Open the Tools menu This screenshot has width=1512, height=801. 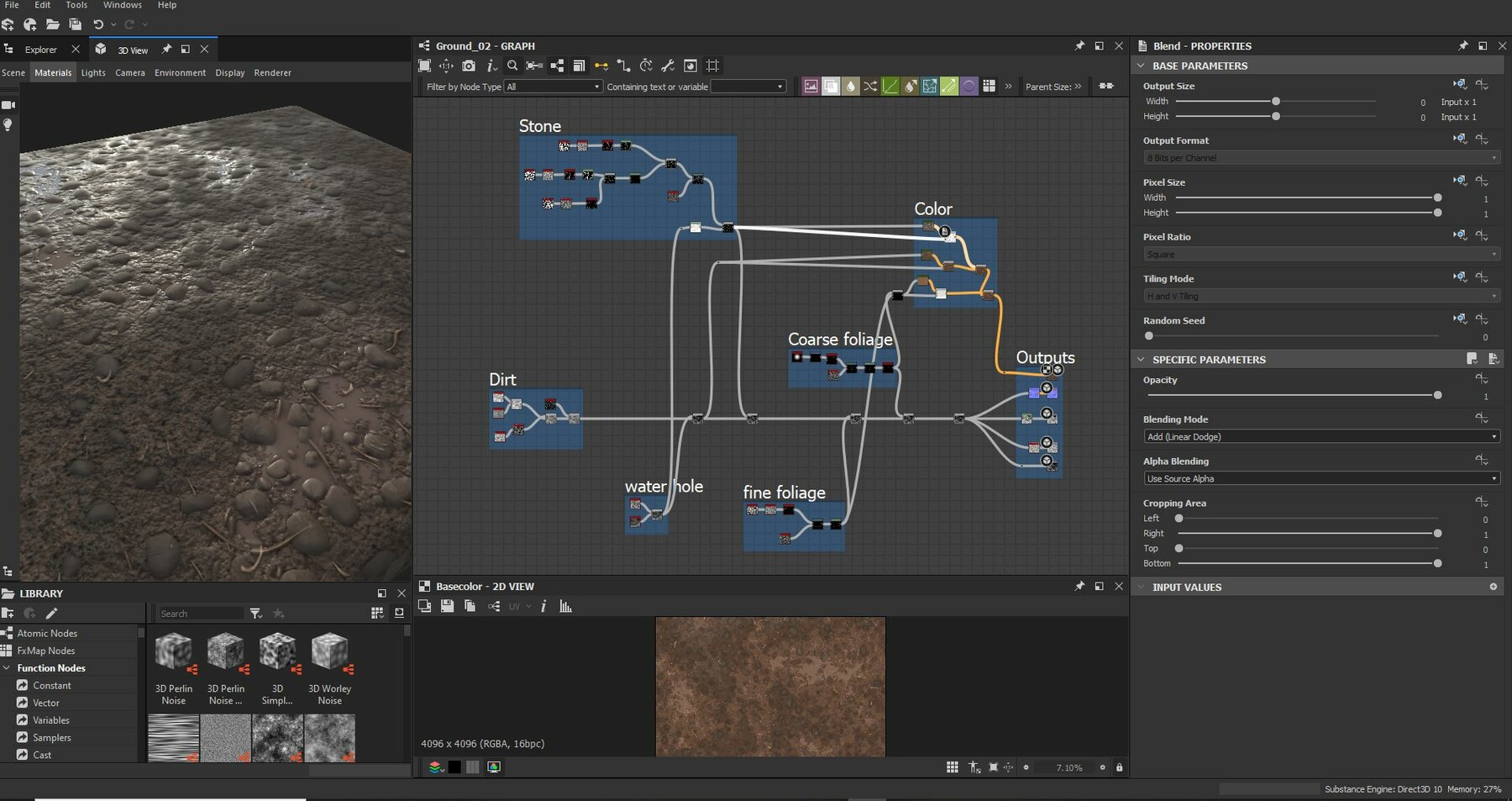(76, 5)
